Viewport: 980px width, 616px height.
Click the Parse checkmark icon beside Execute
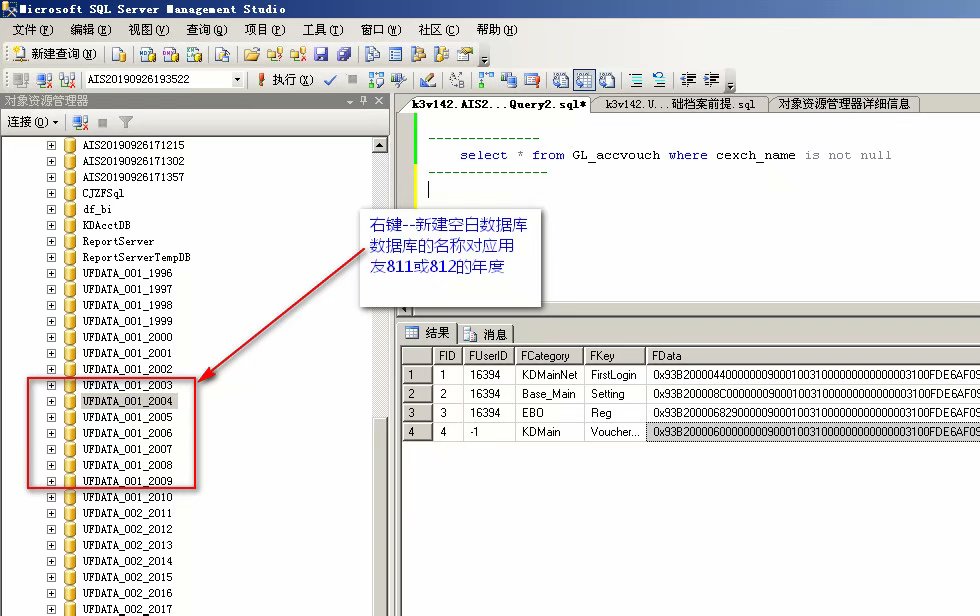click(x=330, y=80)
